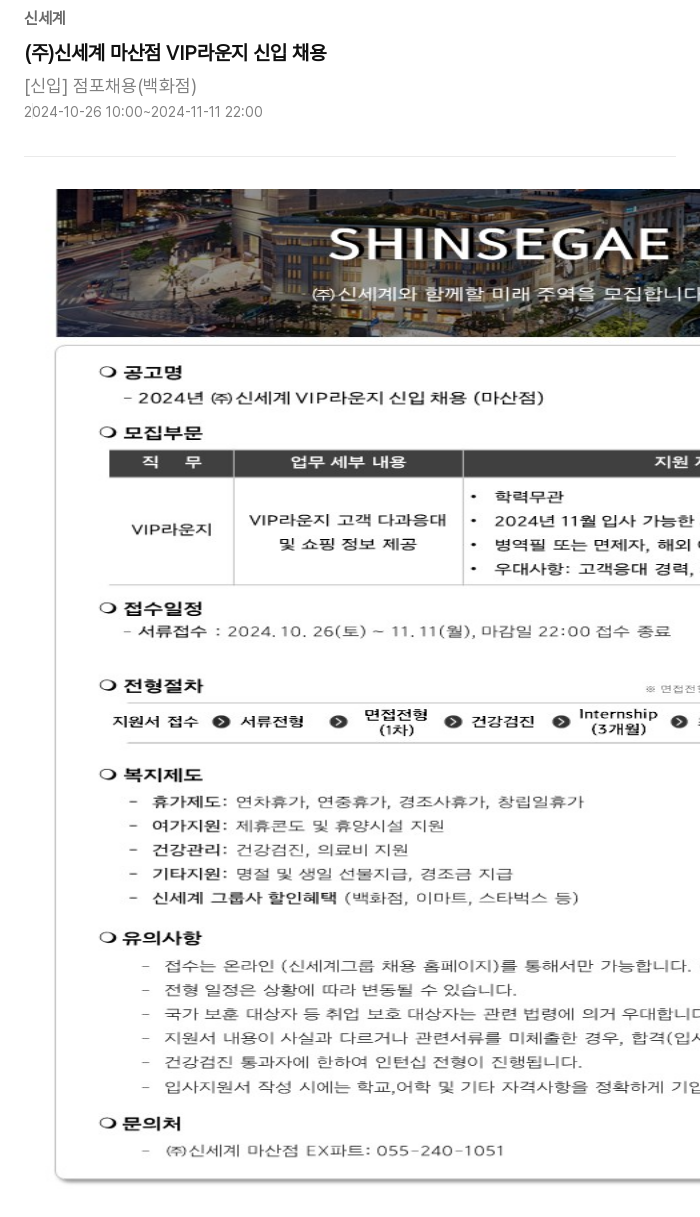This screenshot has height=1217, width=700.
Task: Click the 접수일정 section heading
Action: 162,608
